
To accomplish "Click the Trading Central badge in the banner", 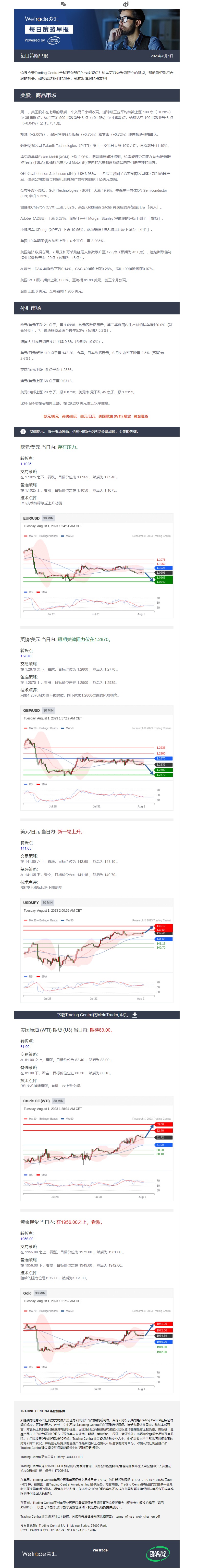I will click(x=54, y=40).
